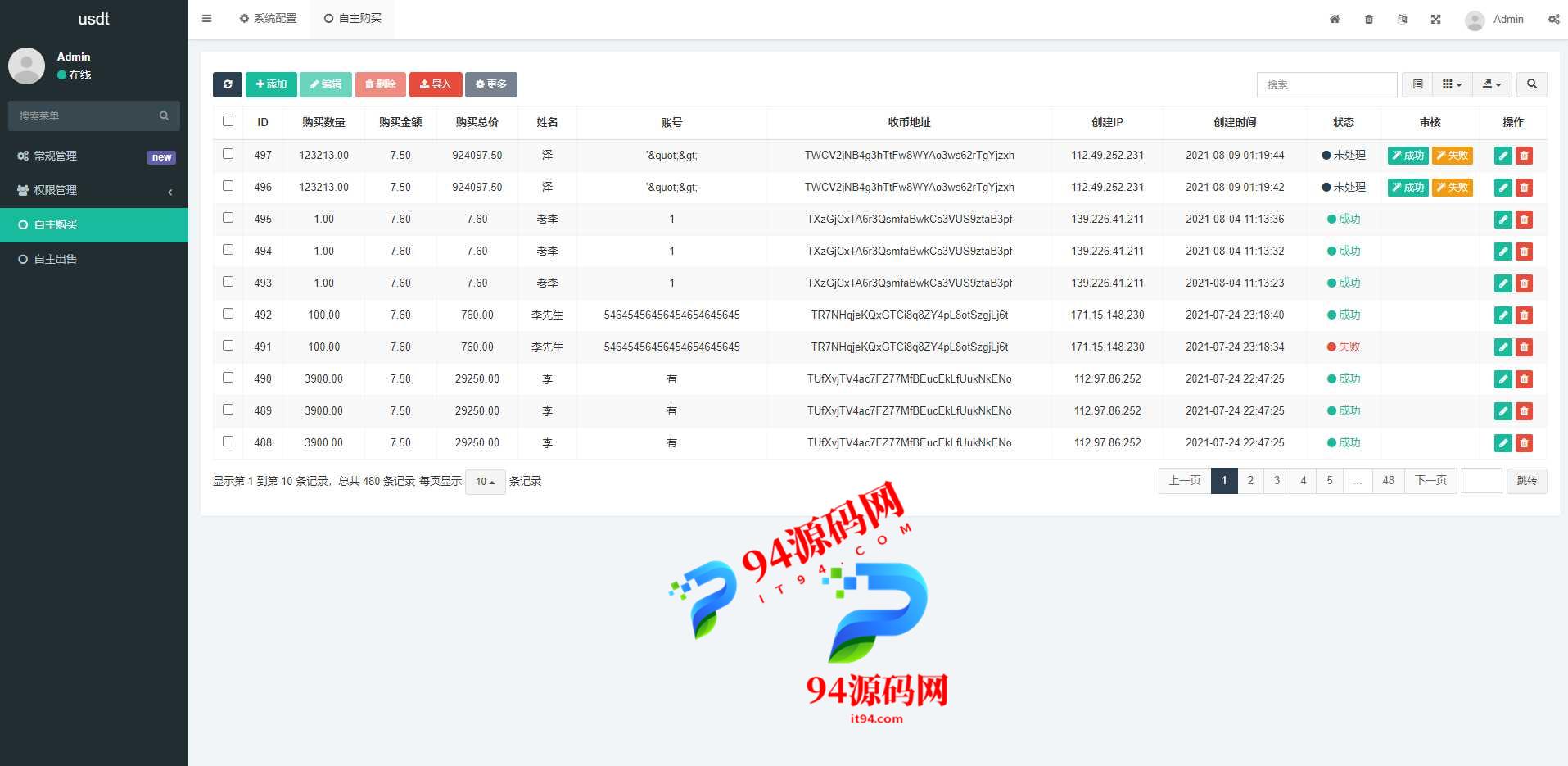This screenshot has height=766, width=1568.
Task: Select 自主购买 in the sidebar
Action: click(94, 224)
